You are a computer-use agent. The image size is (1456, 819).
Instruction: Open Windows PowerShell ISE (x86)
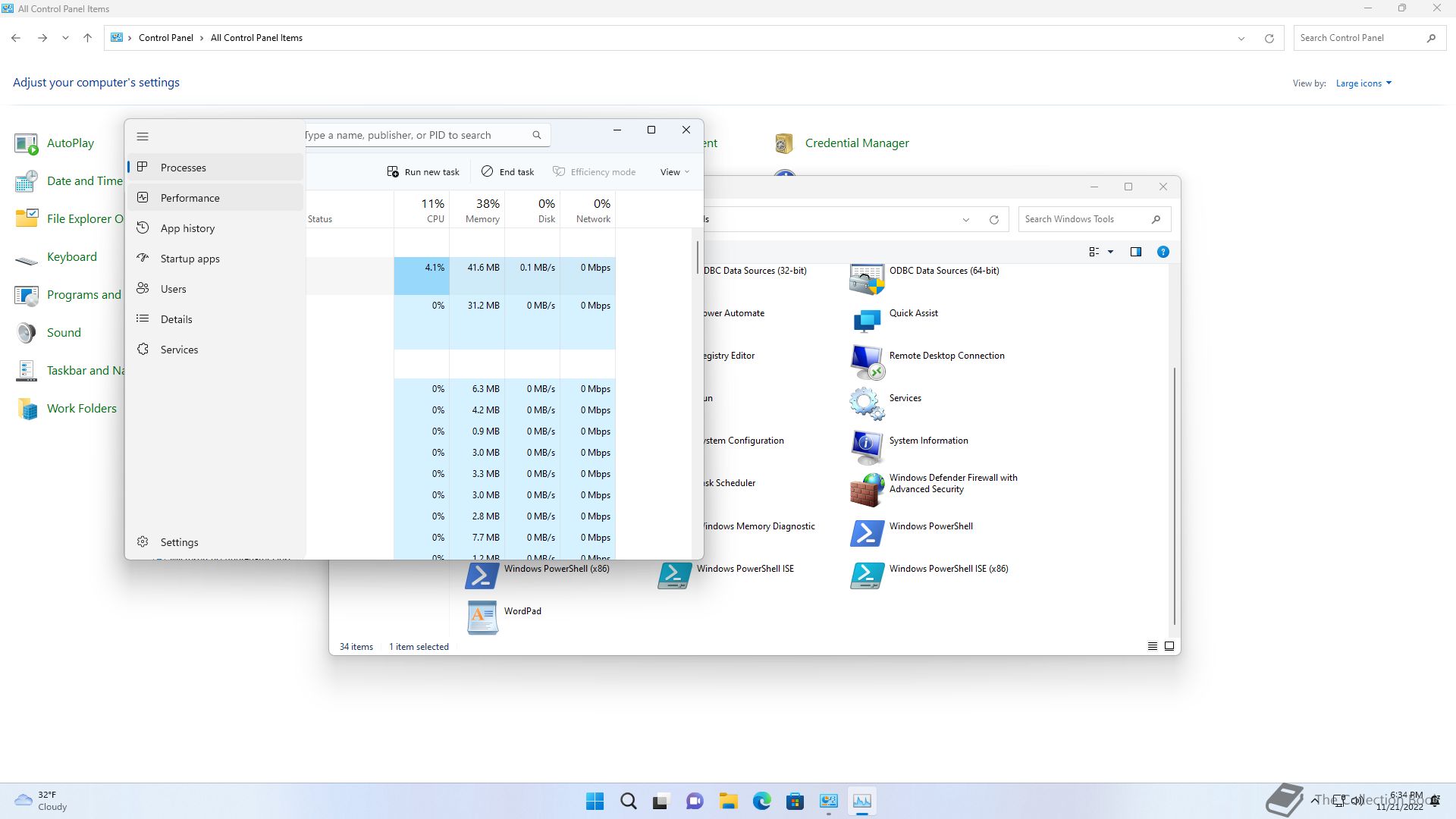point(929,576)
